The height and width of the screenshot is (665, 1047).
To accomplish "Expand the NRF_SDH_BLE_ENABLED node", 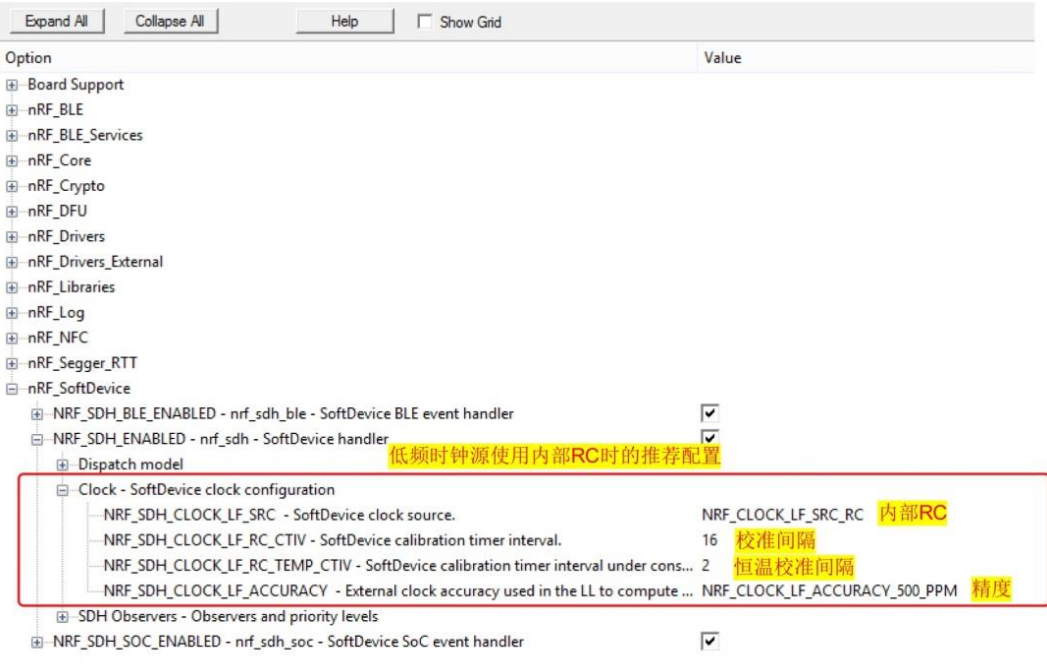I will click(x=37, y=414).
